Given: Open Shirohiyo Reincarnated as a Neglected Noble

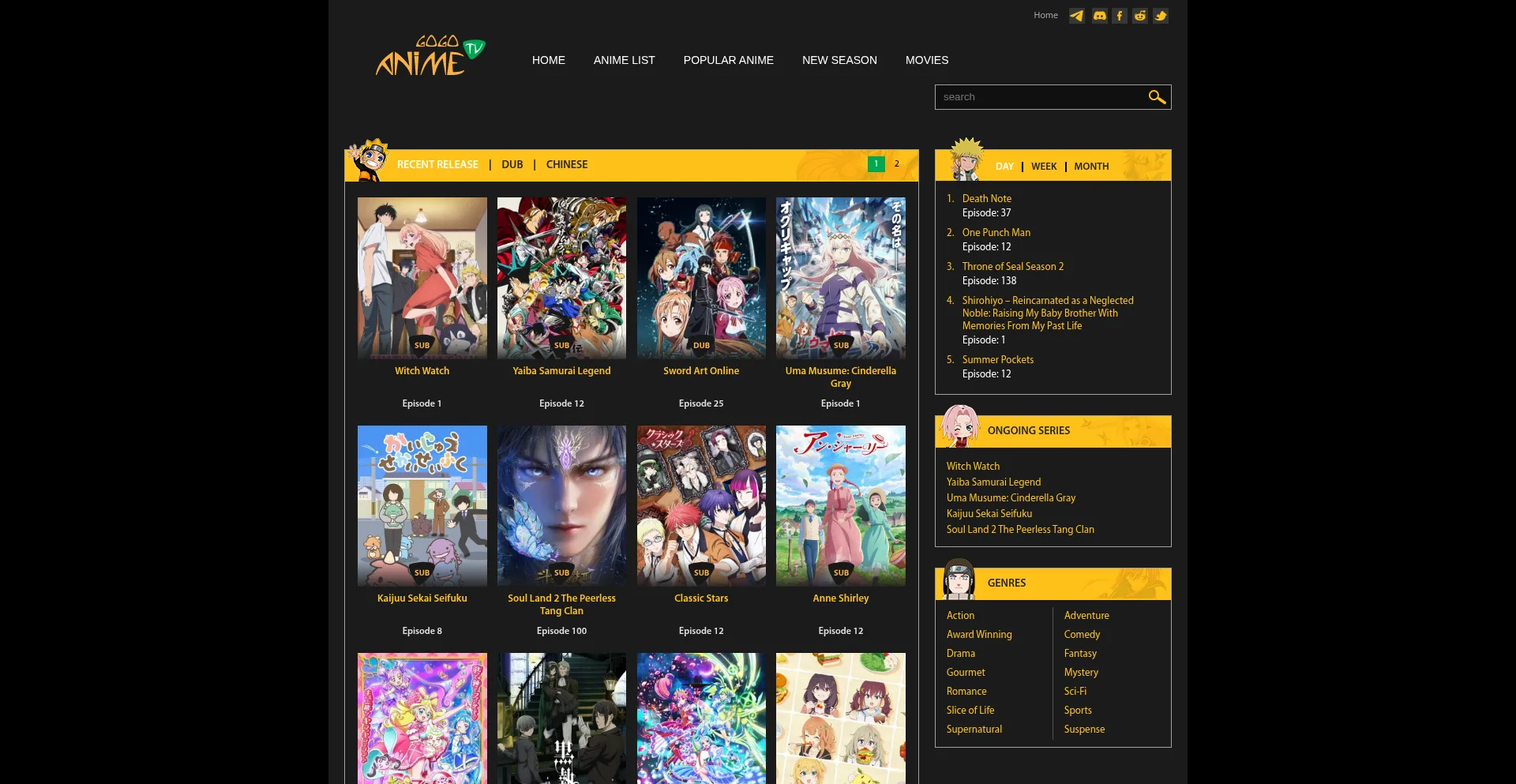Looking at the screenshot, I should [x=1047, y=313].
